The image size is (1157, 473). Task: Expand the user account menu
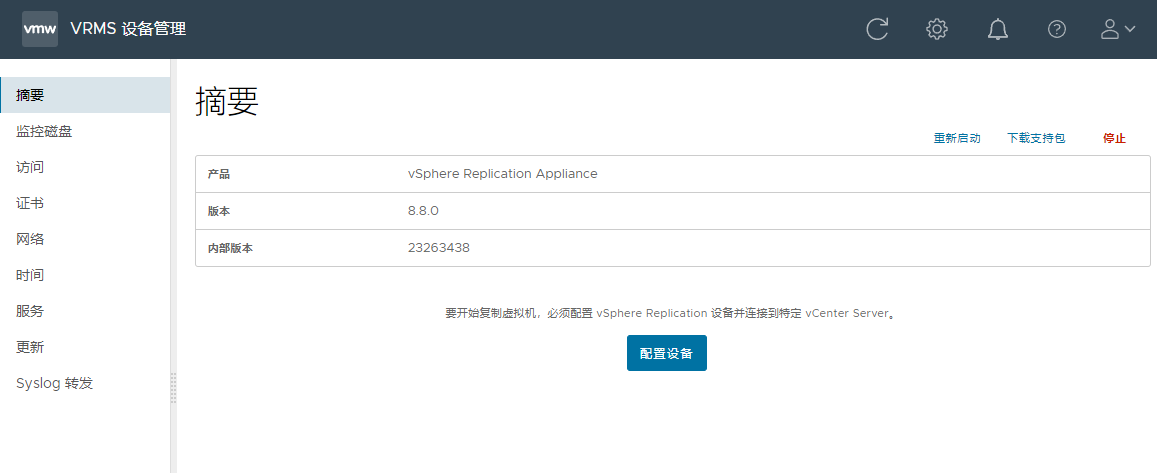point(1117,30)
